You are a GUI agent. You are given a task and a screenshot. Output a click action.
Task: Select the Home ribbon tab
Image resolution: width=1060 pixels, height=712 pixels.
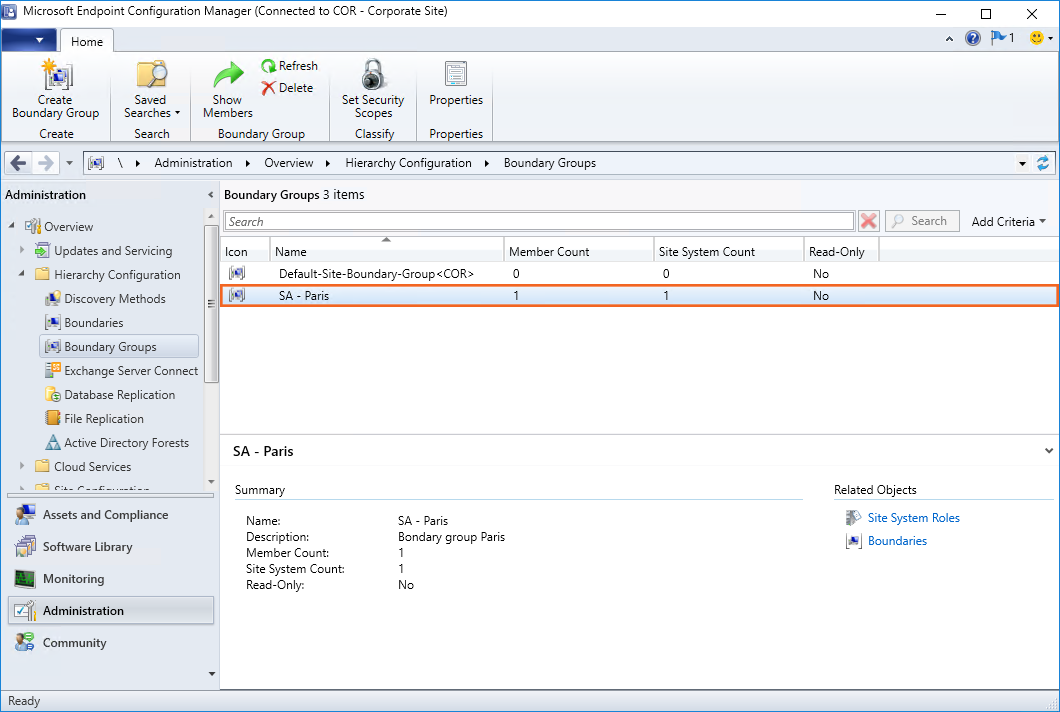pyautogui.click(x=87, y=41)
